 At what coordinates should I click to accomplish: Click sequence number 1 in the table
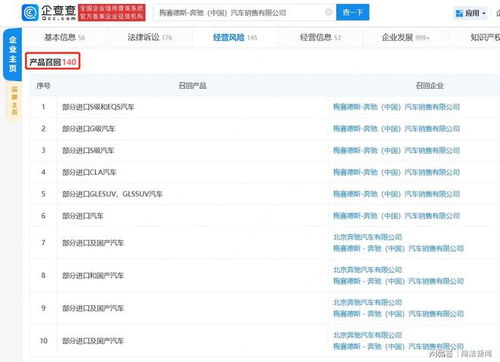coord(43,107)
